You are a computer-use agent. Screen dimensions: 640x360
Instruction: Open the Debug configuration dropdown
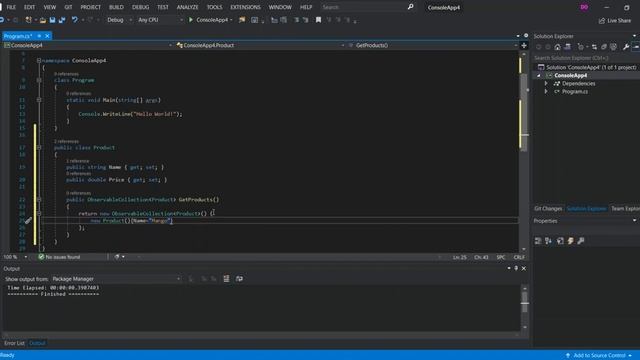click(x=119, y=20)
